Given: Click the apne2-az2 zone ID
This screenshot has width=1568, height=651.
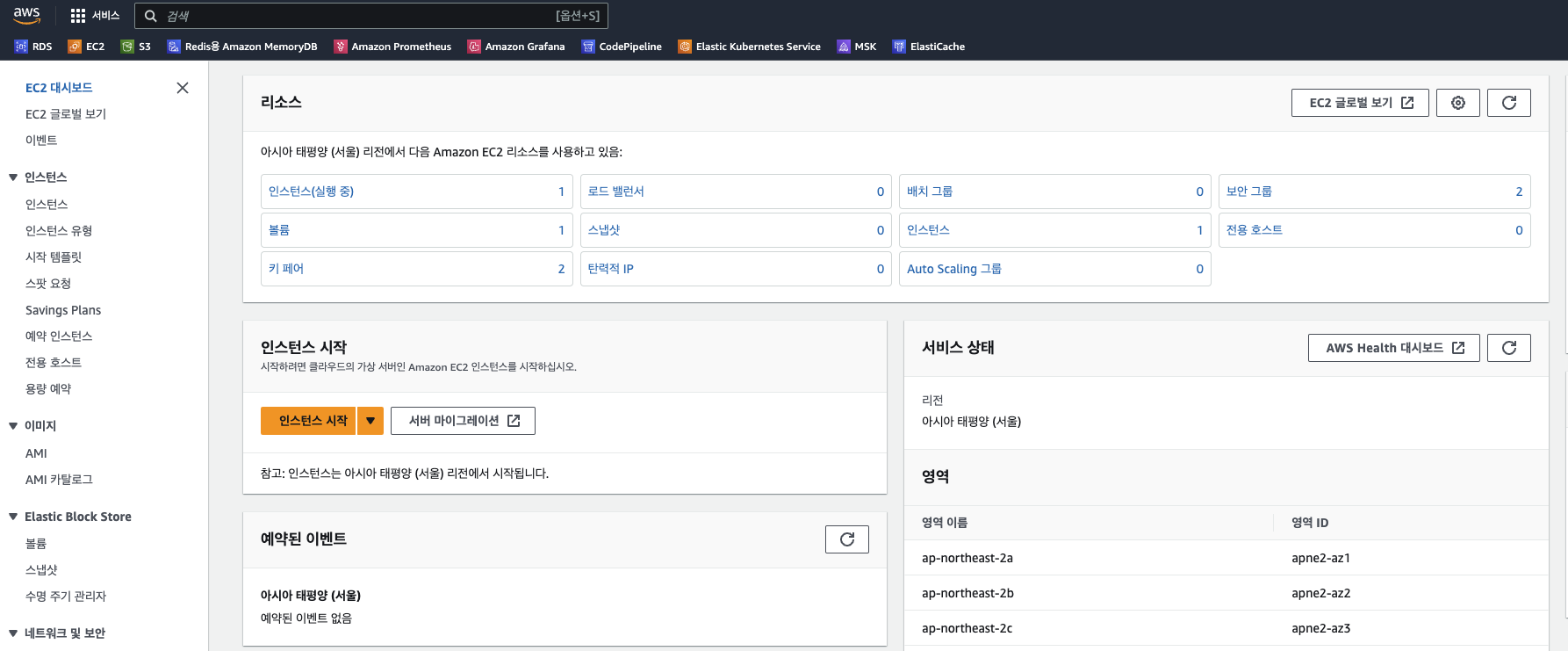Looking at the screenshot, I should 1321,593.
